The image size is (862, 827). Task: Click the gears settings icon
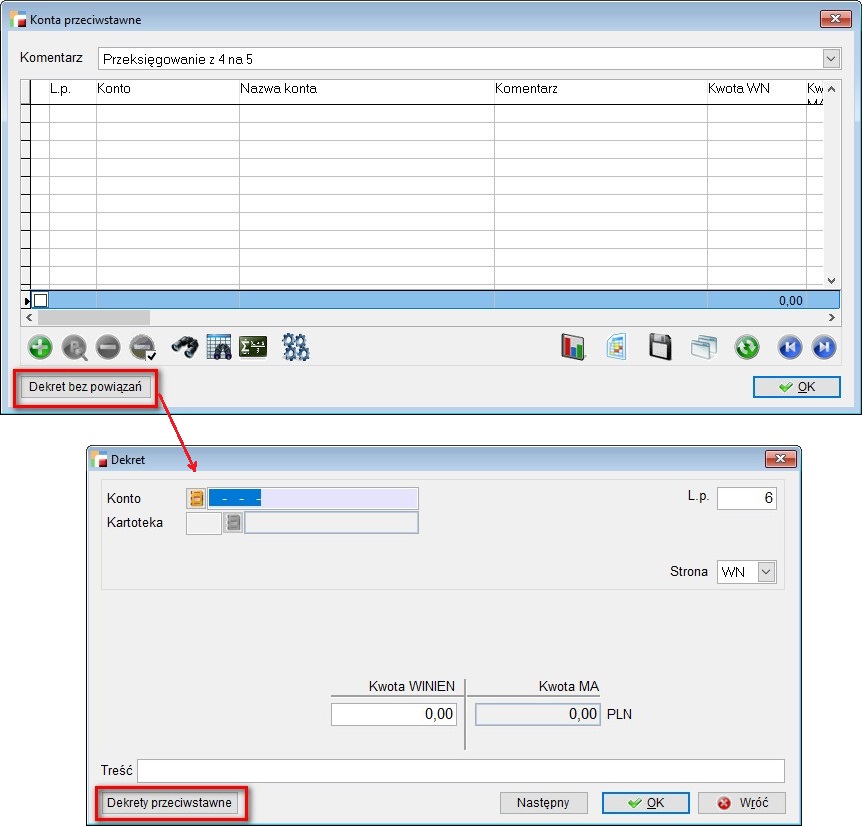point(296,347)
